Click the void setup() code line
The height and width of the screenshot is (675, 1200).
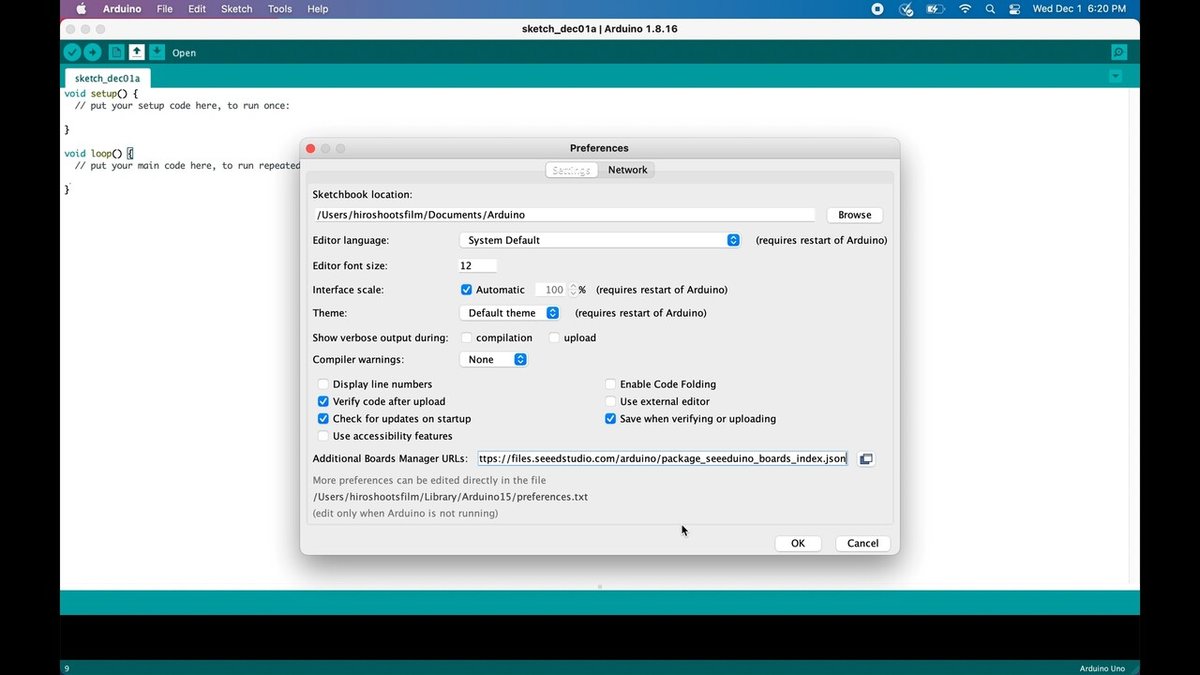coord(101,93)
